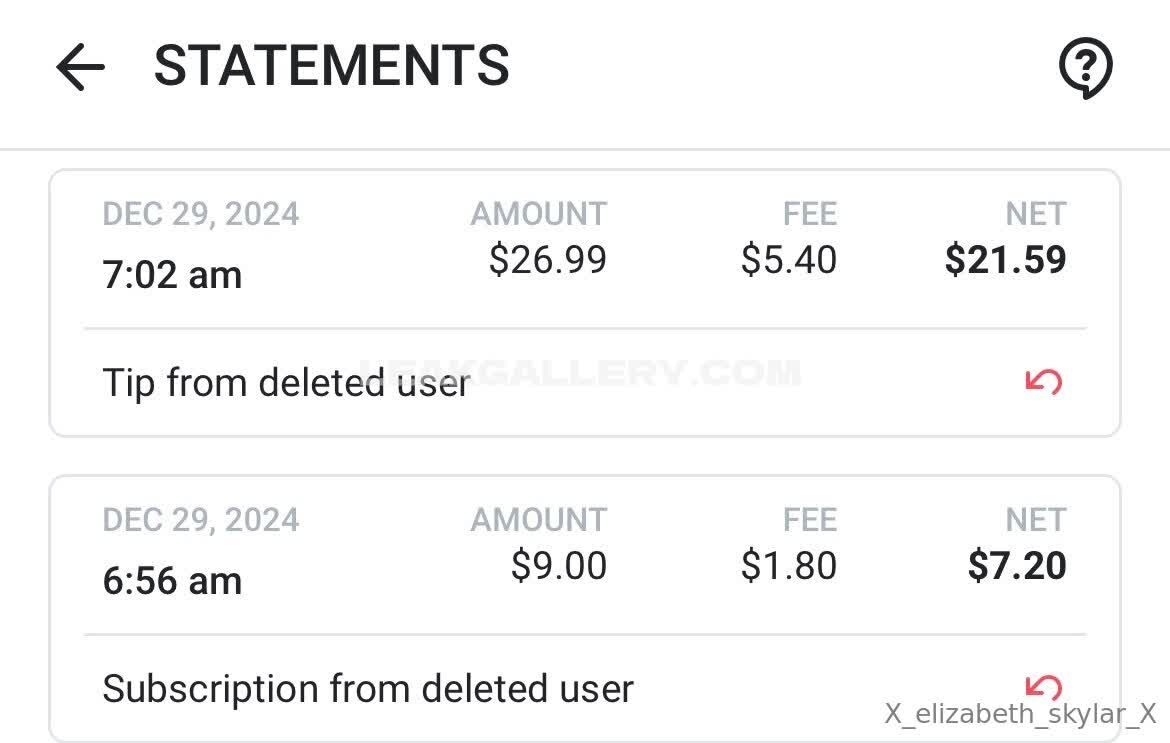The width and height of the screenshot is (1170, 743).
Task: Click the $1.80 fee value
Action: point(788,566)
